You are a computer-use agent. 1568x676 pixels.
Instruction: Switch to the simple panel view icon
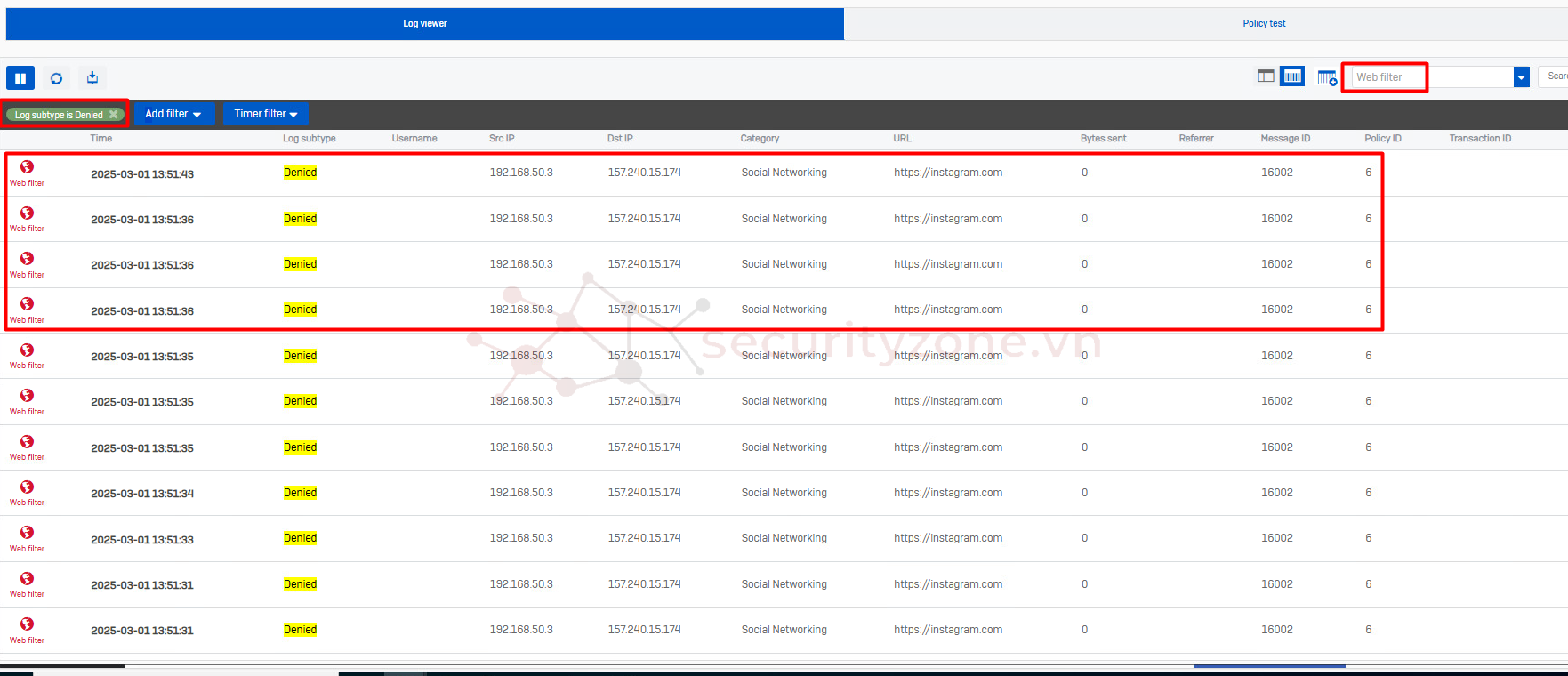click(x=1266, y=76)
